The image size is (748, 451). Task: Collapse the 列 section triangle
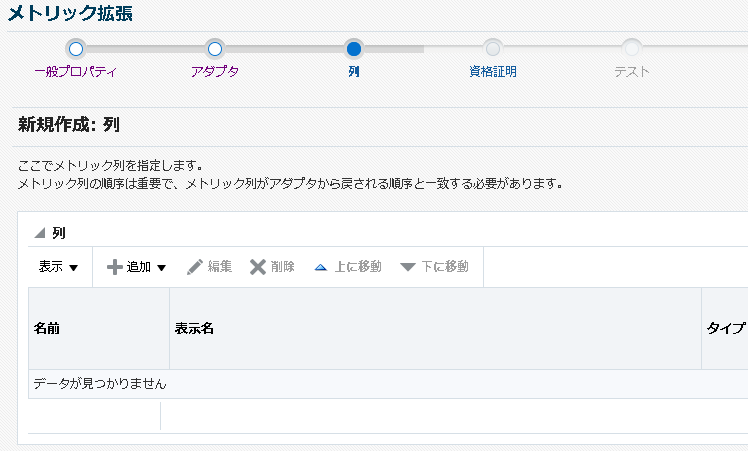pos(40,233)
